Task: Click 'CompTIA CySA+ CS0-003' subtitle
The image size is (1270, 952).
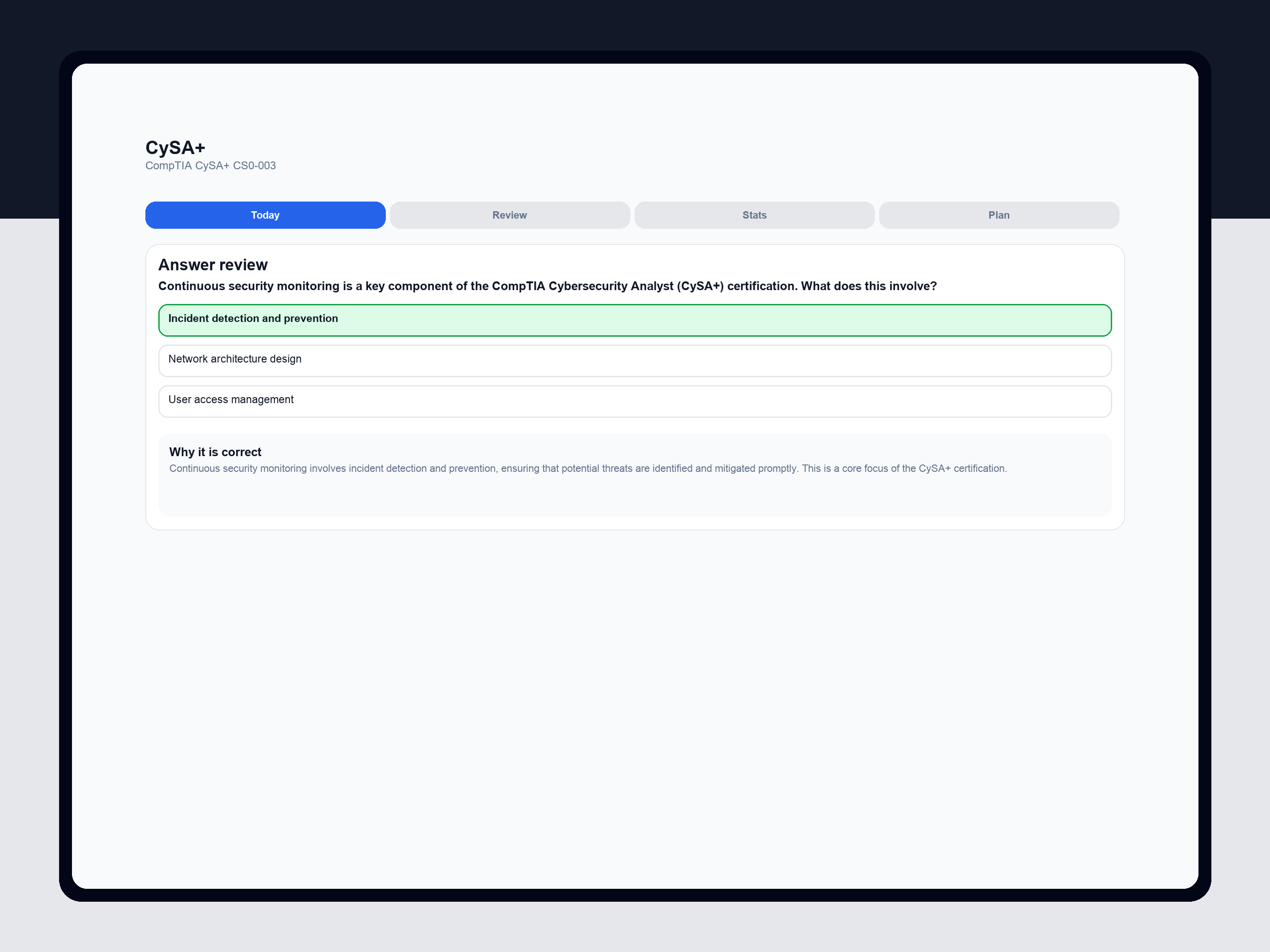Action: pyautogui.click(x=211, y=166)
